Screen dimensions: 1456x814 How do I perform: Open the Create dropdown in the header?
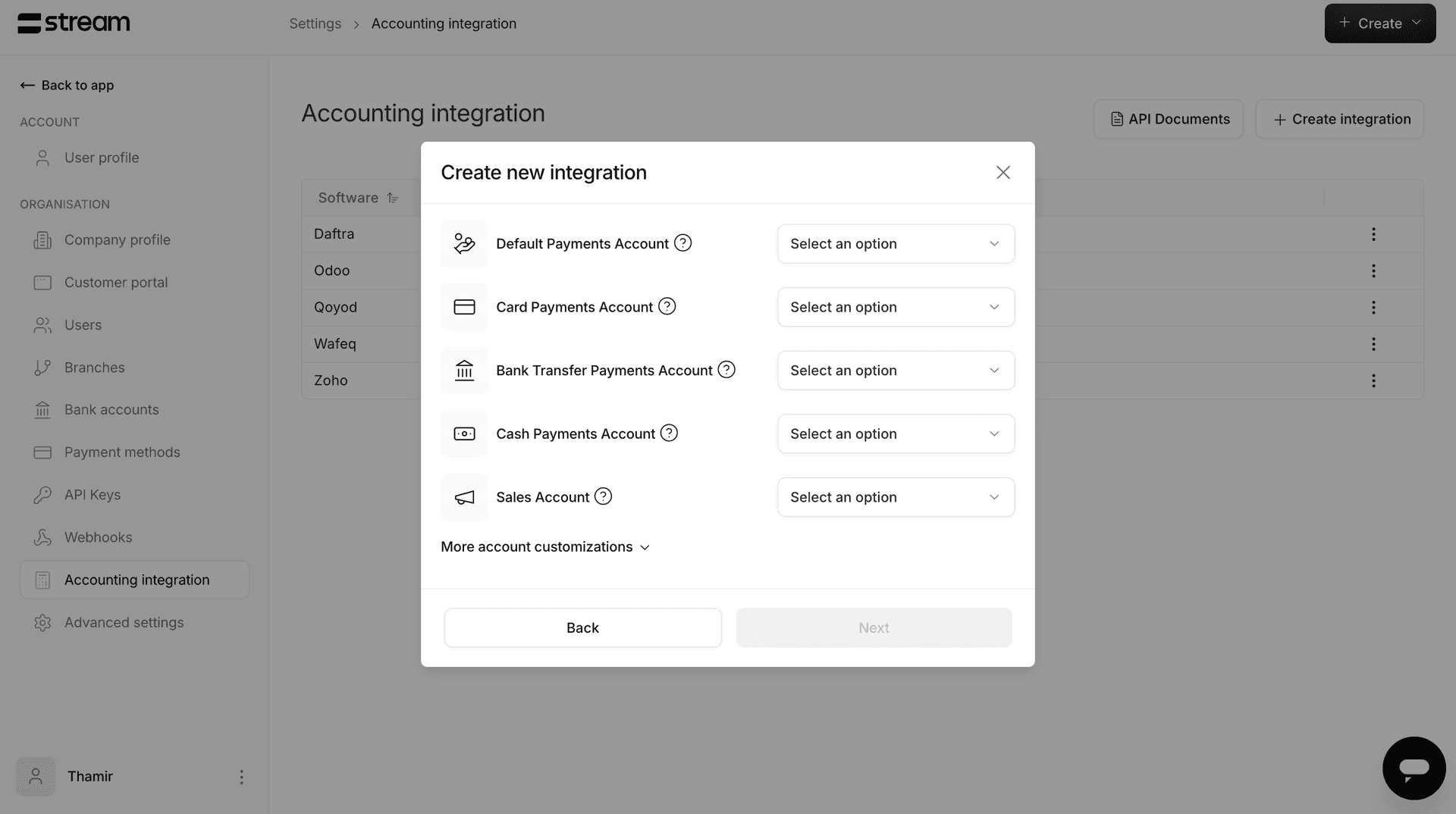click(1379, 23)
